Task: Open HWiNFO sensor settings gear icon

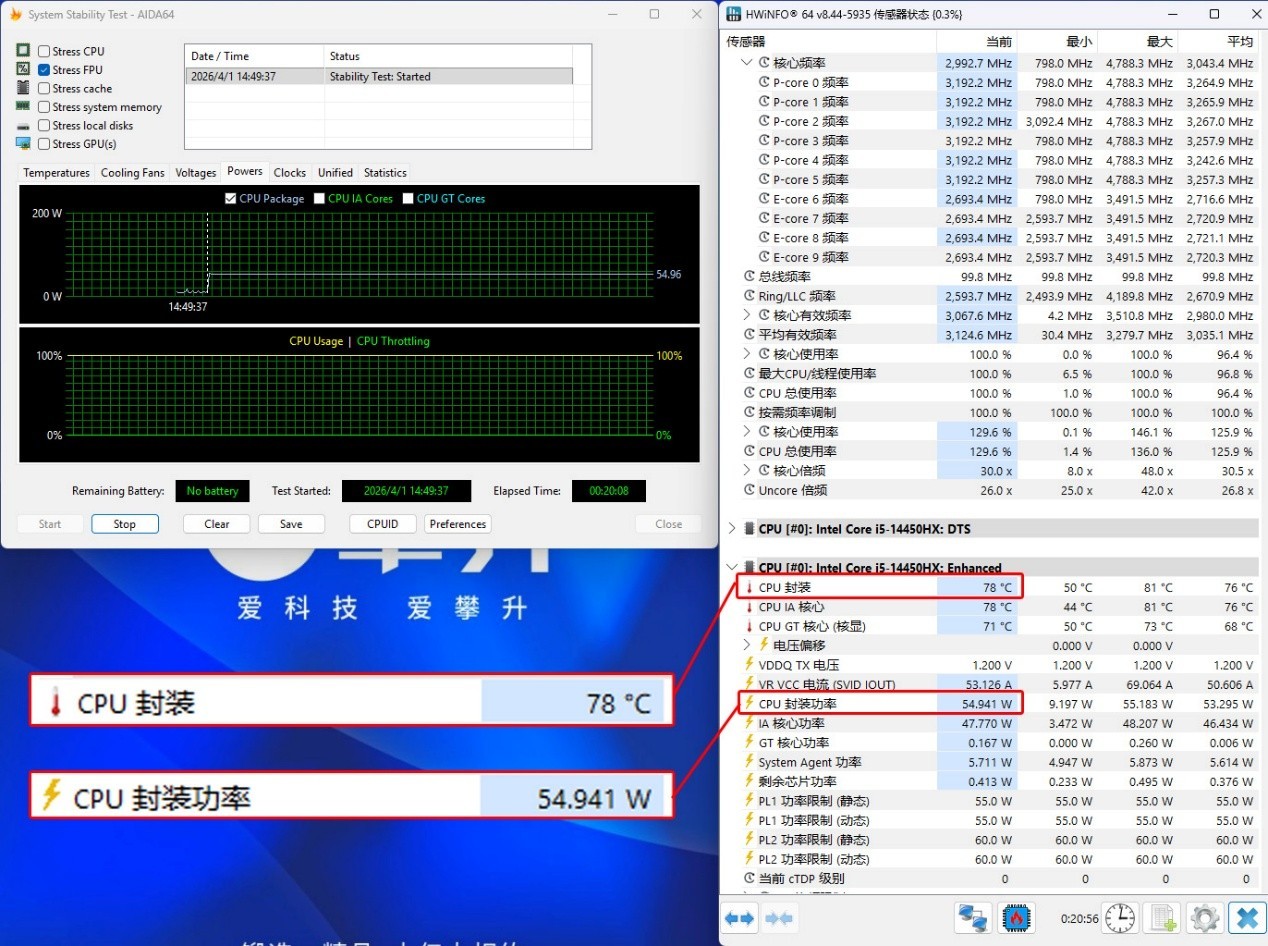Action: click(1205, 918)
